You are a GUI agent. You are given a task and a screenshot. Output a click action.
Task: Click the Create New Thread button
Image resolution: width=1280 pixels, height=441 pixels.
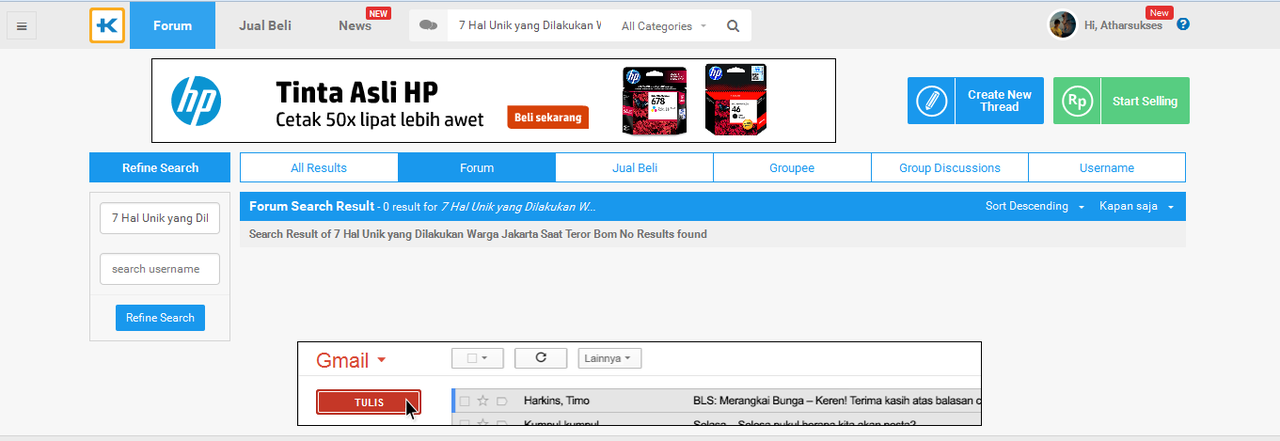point(976,101)
